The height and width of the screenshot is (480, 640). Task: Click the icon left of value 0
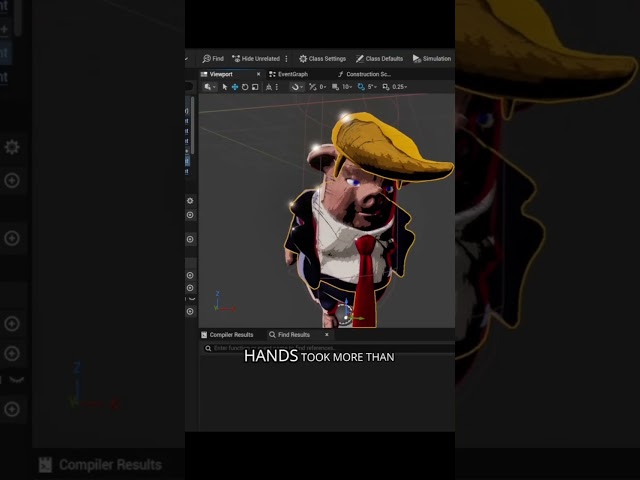313,87
